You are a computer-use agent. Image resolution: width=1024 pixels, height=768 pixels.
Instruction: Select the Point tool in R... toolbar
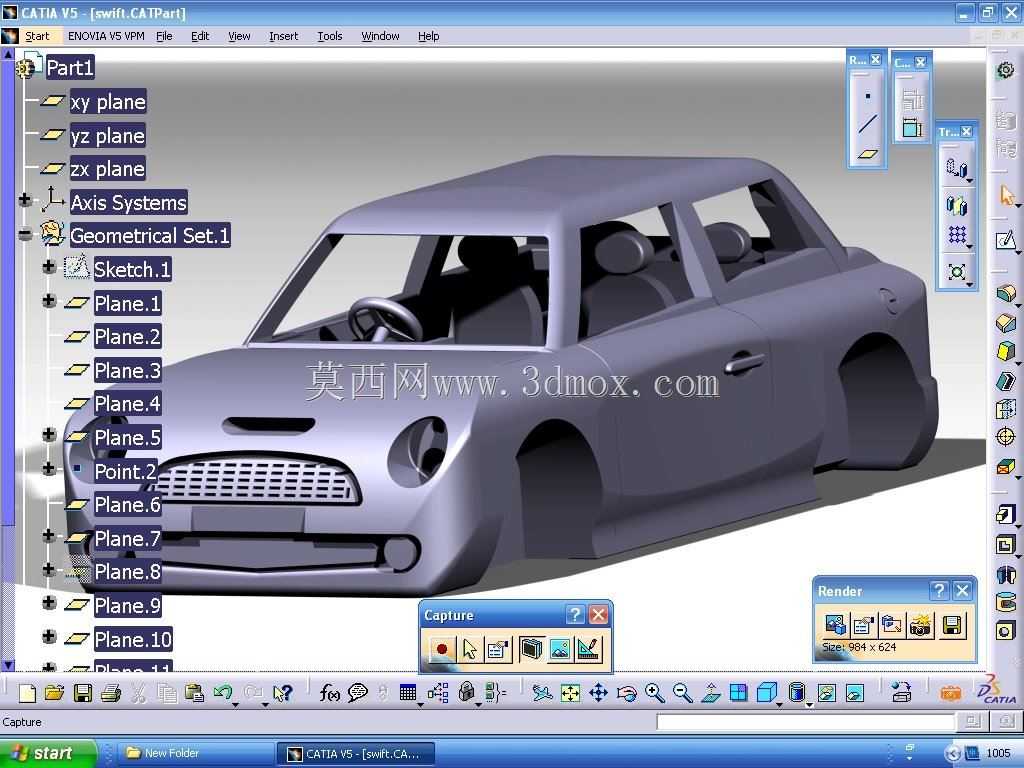867,96
